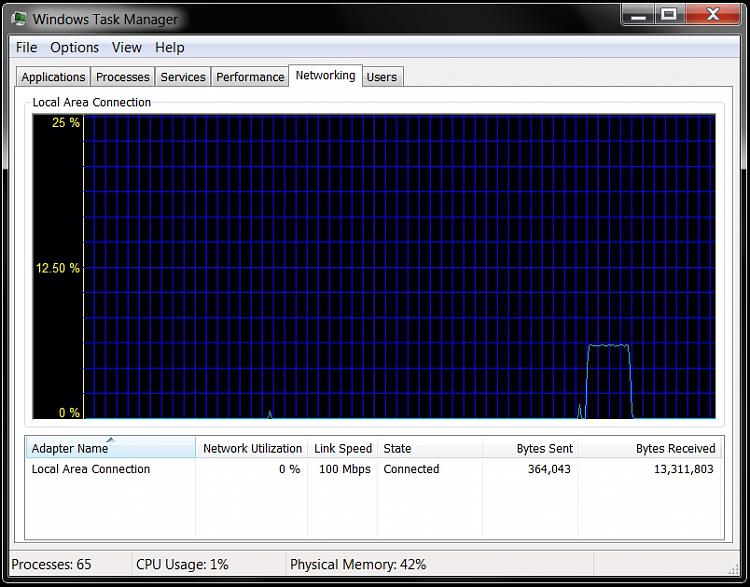
Task: Switch to the Services tab
Action: click(183, 77)
